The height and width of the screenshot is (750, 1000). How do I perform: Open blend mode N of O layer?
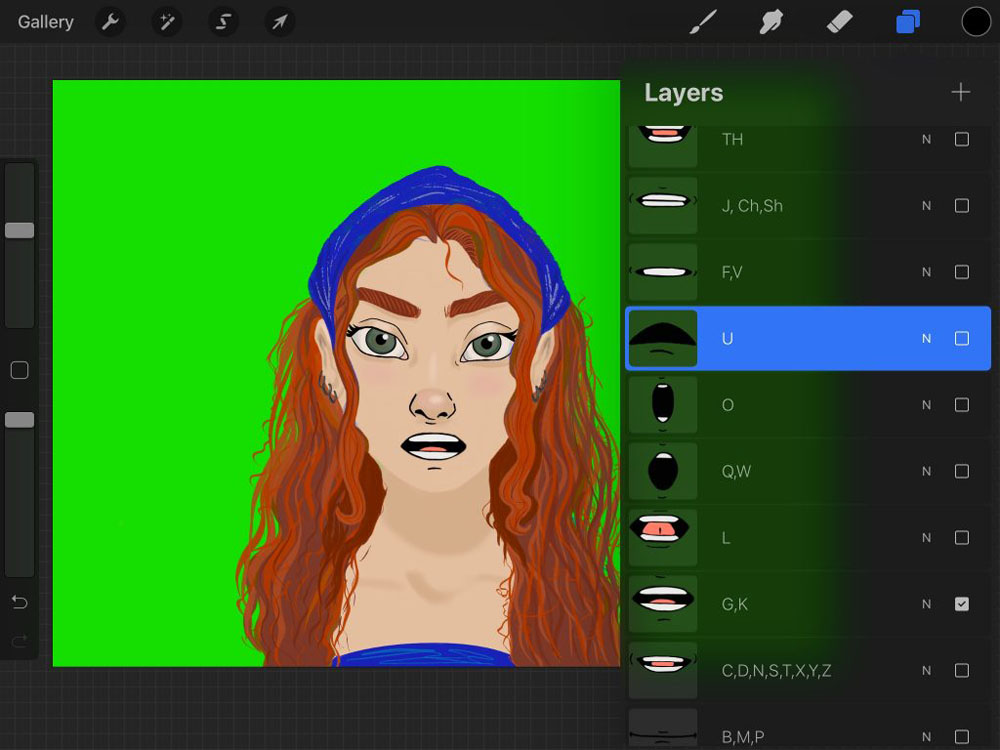tap(927, 405)
